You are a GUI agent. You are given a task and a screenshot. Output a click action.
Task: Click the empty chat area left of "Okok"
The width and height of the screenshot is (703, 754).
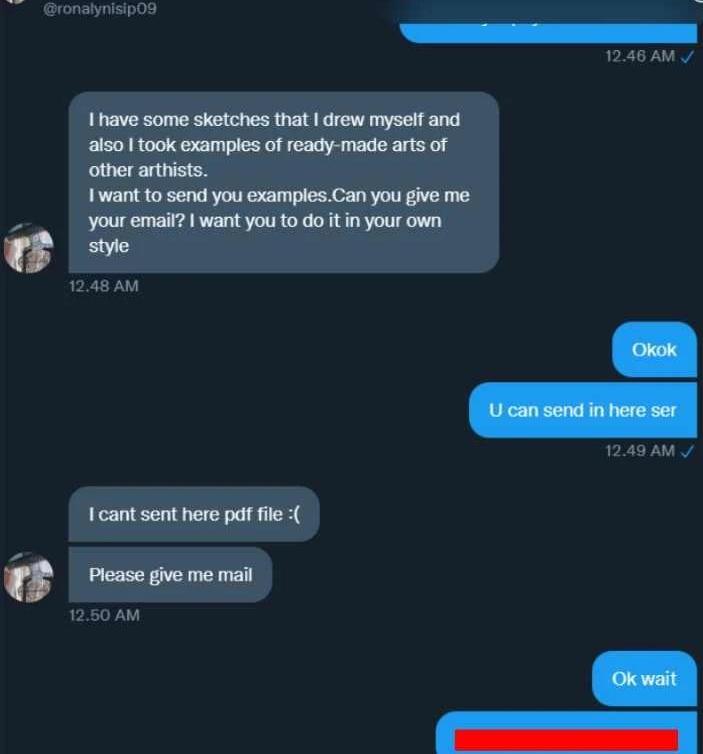tap(300, 350)
